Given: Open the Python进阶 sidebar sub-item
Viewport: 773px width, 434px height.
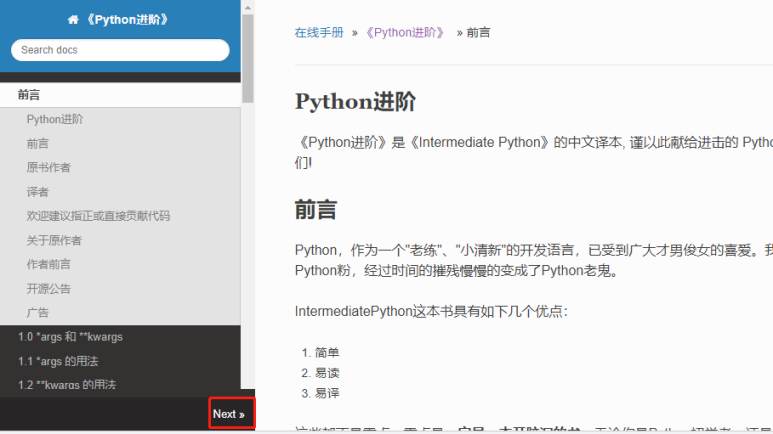Looking at the screenshot, I should click(55, 119).
